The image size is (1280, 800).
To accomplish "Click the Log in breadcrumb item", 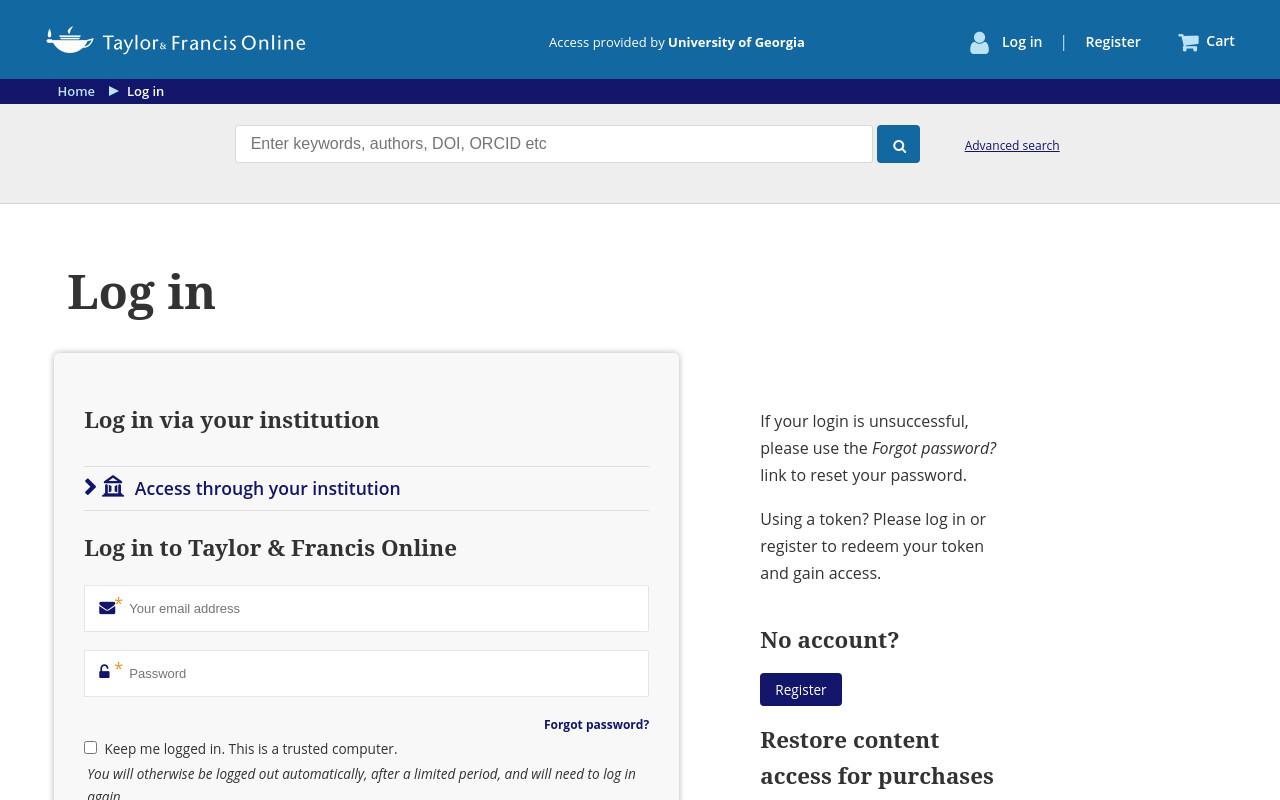I will click(x=145, y=91).
